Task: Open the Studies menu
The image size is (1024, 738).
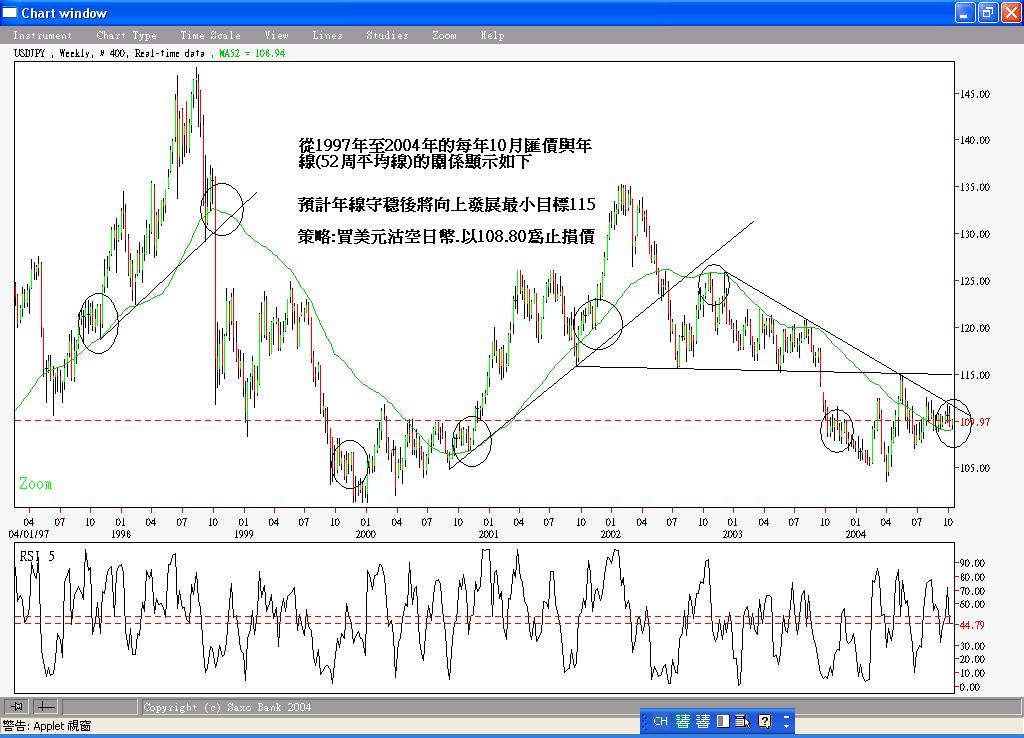Action: click(387, 35)
